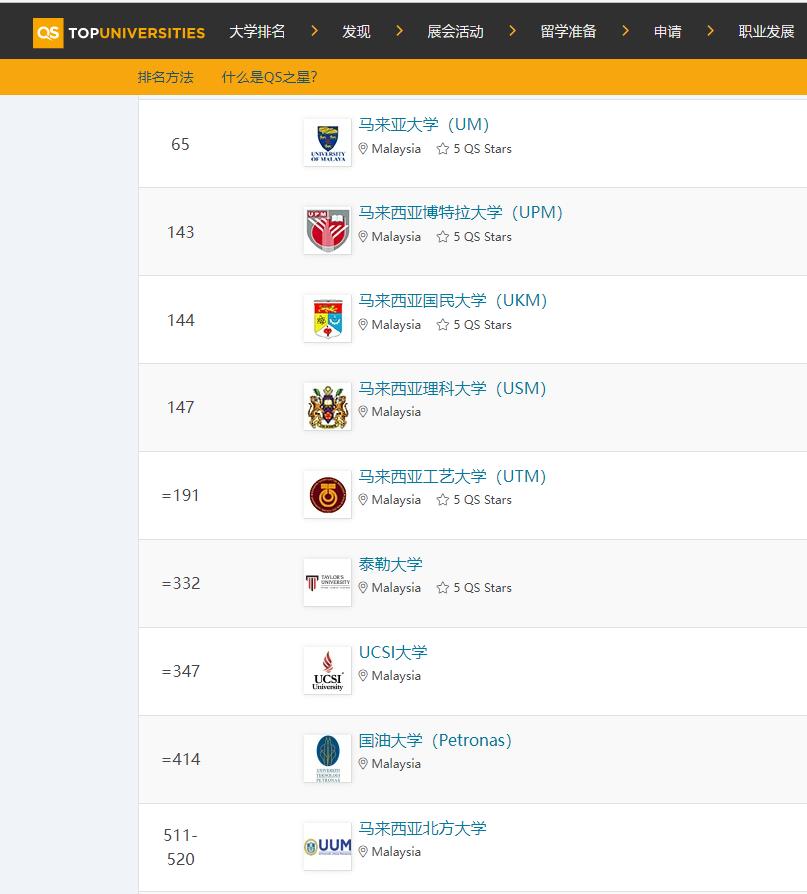Click the star icon in UKM row
Screen dimensions: 807x894
click(x=443, y=324)
